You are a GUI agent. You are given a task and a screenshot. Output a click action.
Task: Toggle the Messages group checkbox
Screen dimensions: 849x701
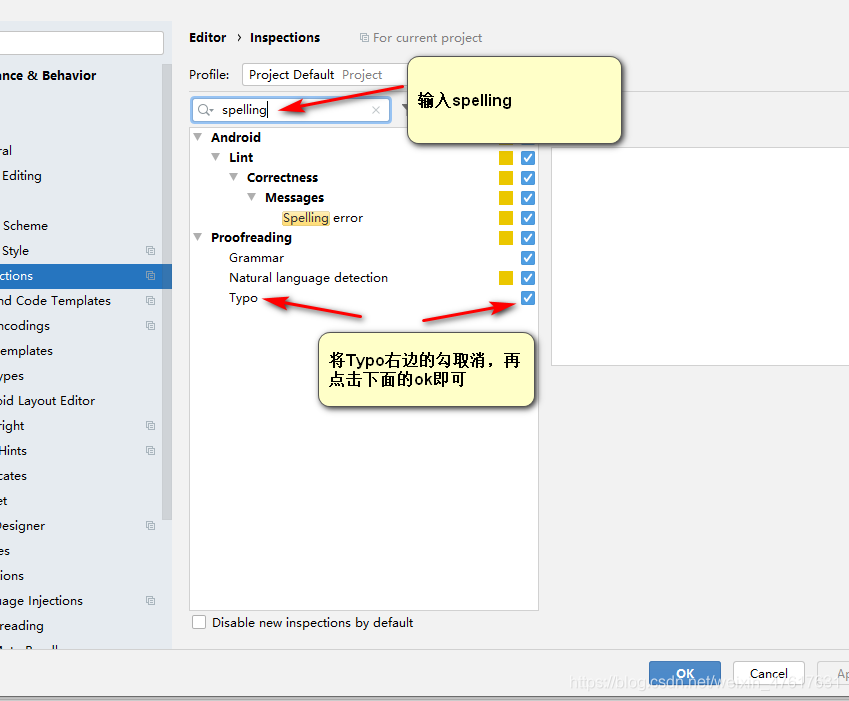528,198
